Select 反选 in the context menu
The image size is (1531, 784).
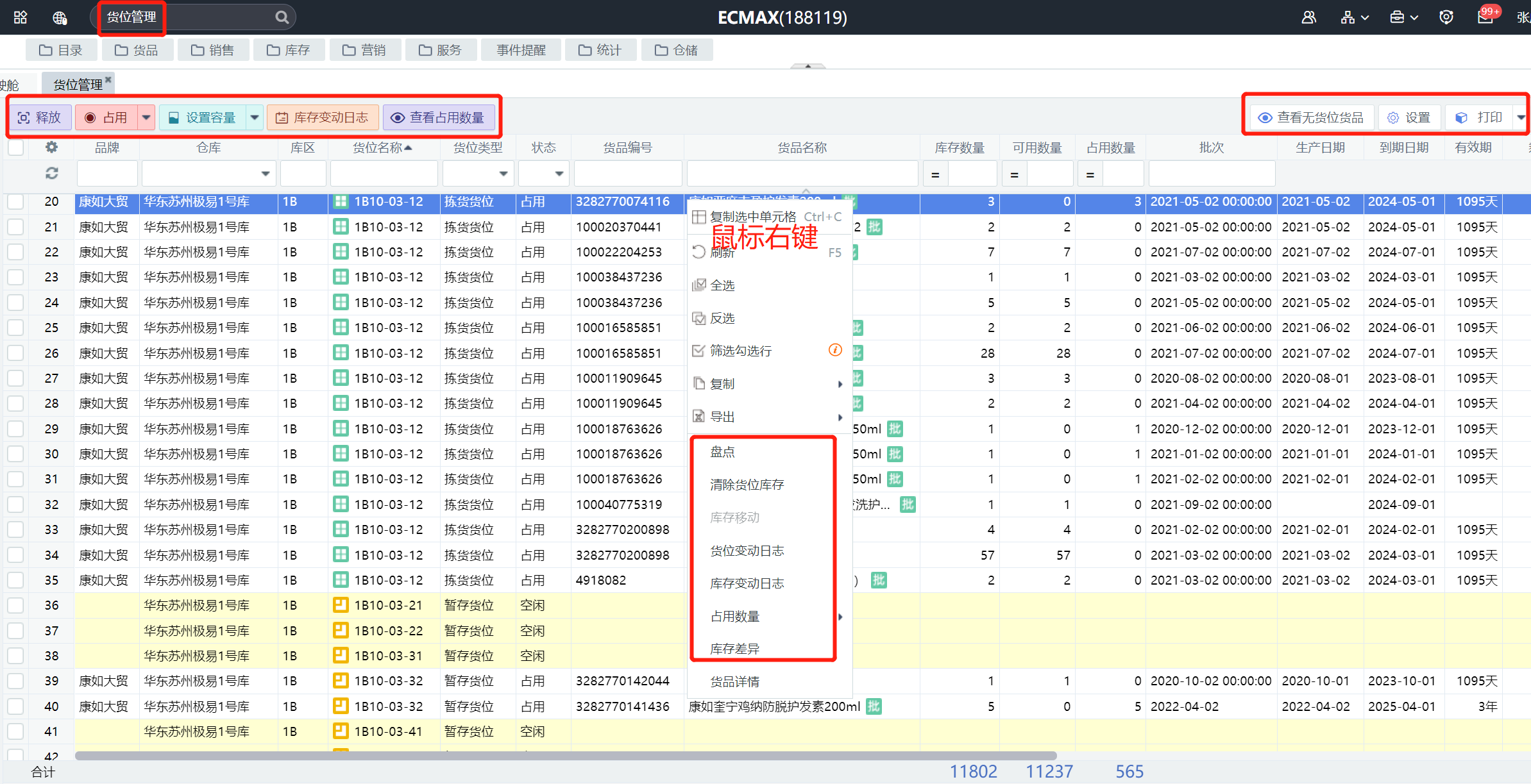(770, 318)
